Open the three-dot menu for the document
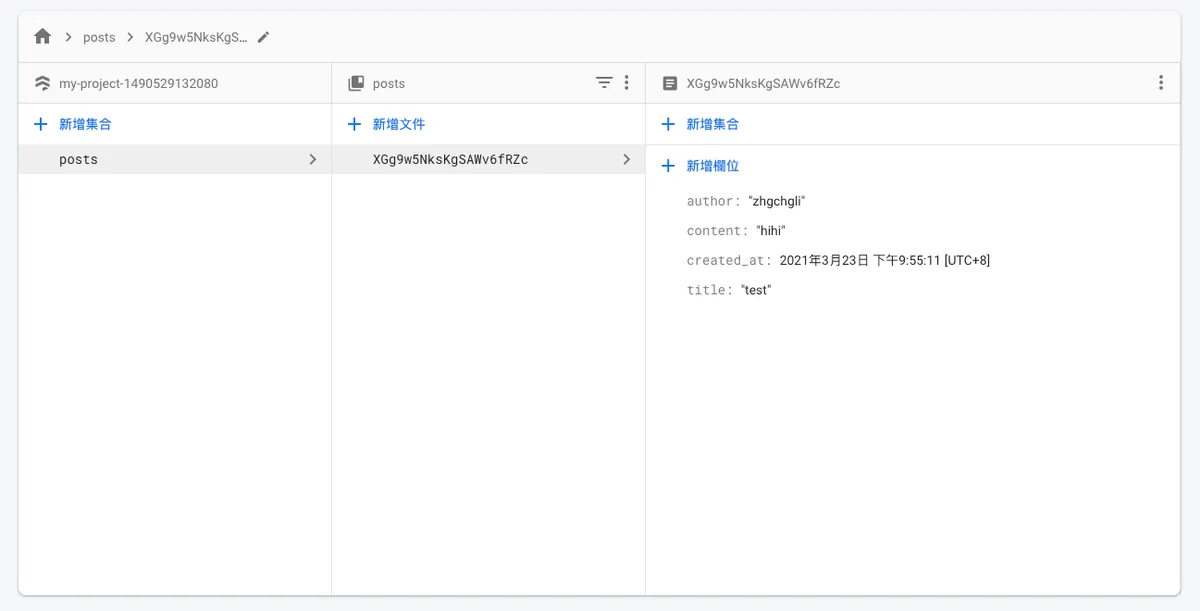Viewport: 1200px width, 611px height. pyautogui.click(x=1160, y=83)
